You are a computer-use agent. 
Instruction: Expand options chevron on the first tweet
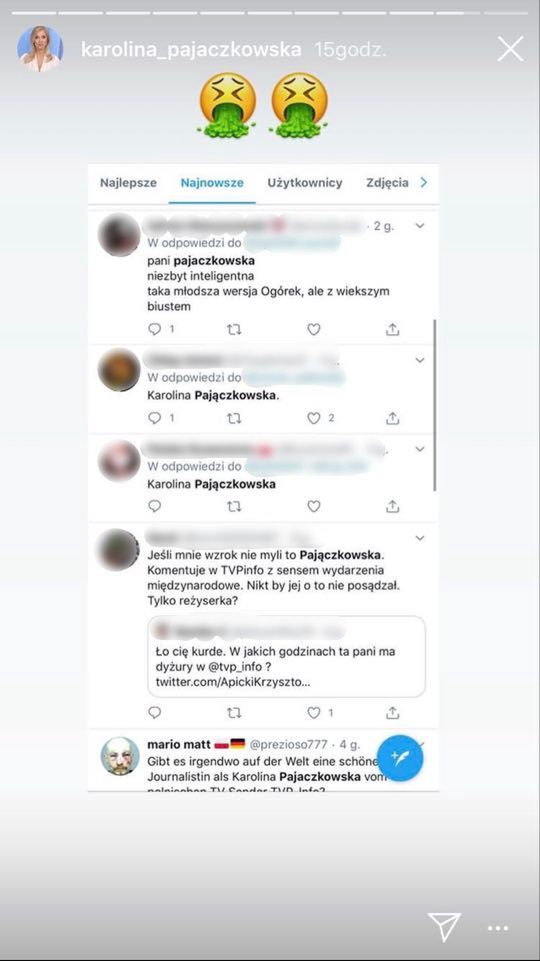click(x=420, y=226)
